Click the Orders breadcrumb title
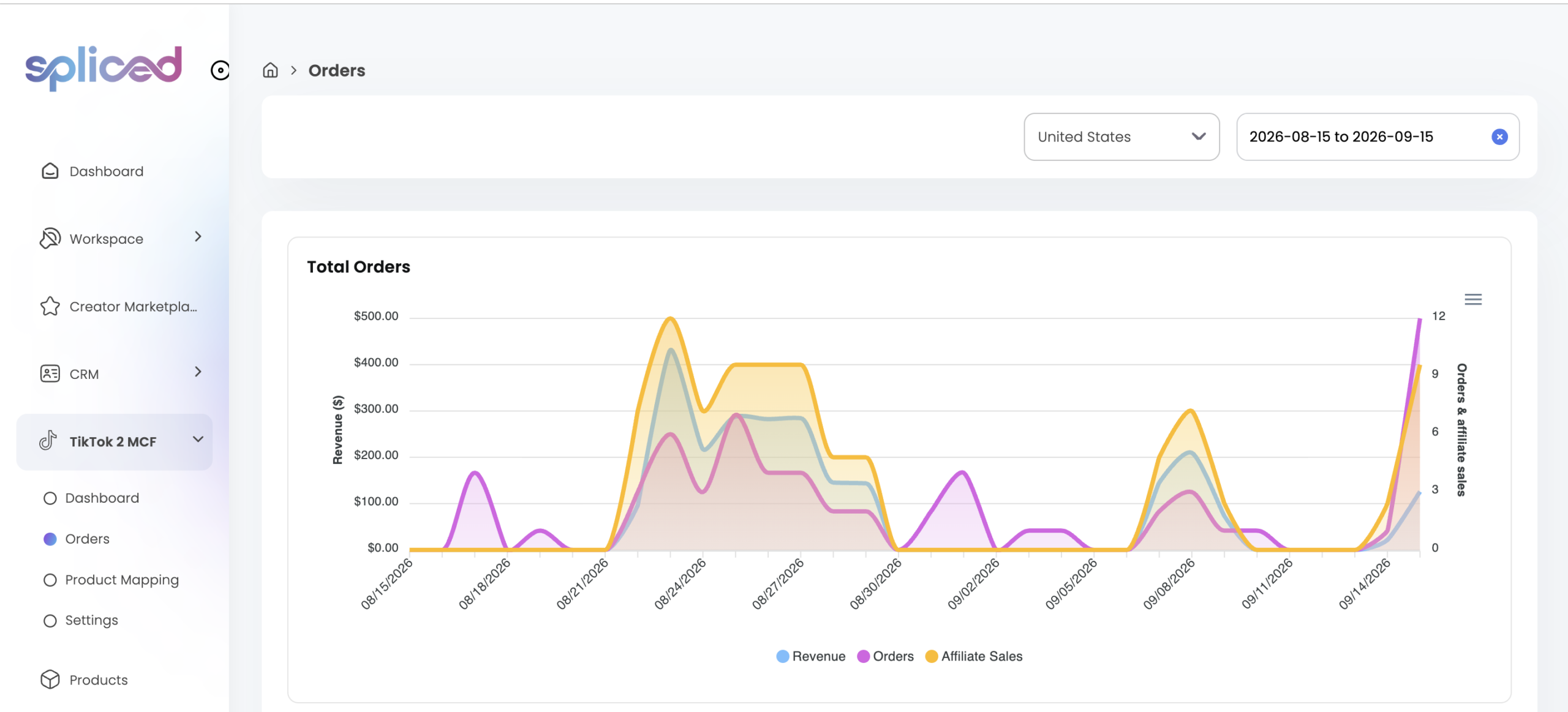Screen dimensions: 1568x712 pos(337,70)
